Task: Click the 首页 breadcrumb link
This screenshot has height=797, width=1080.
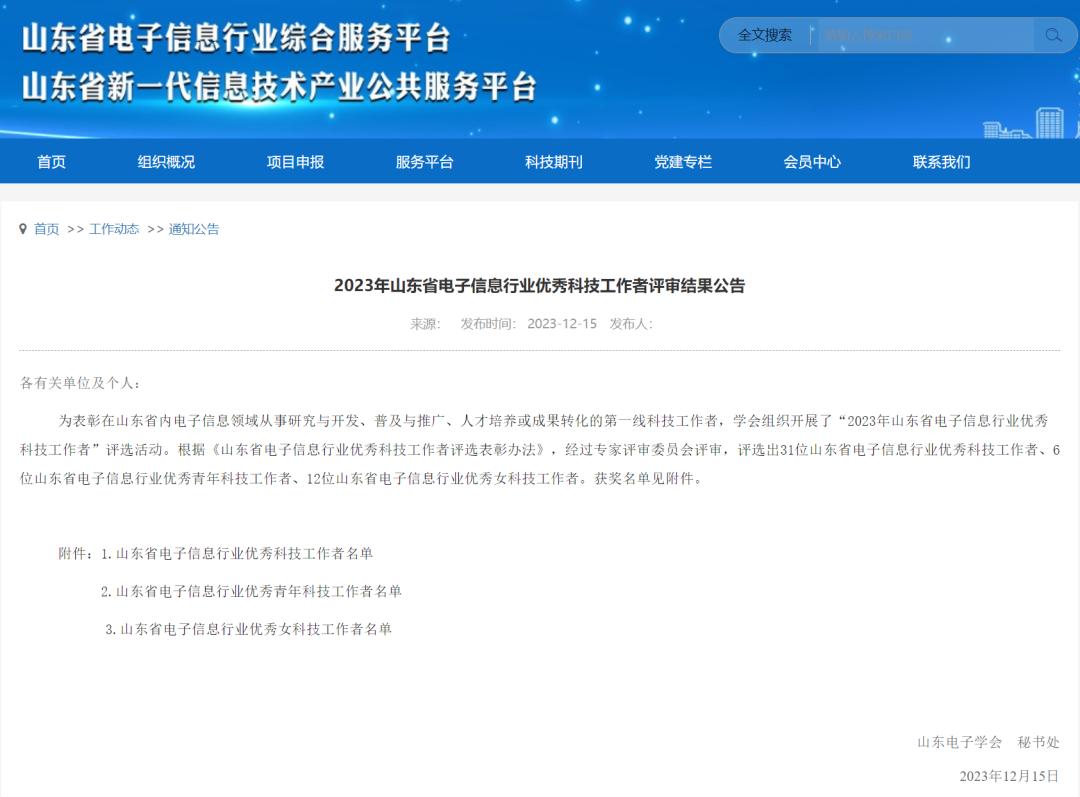Action: point(47,229)
